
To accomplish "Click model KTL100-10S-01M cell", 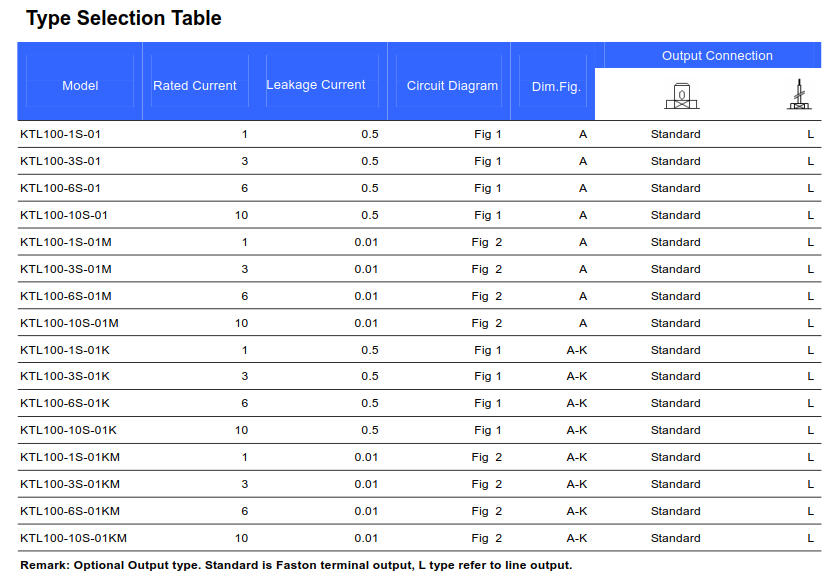I will (69, 323).
